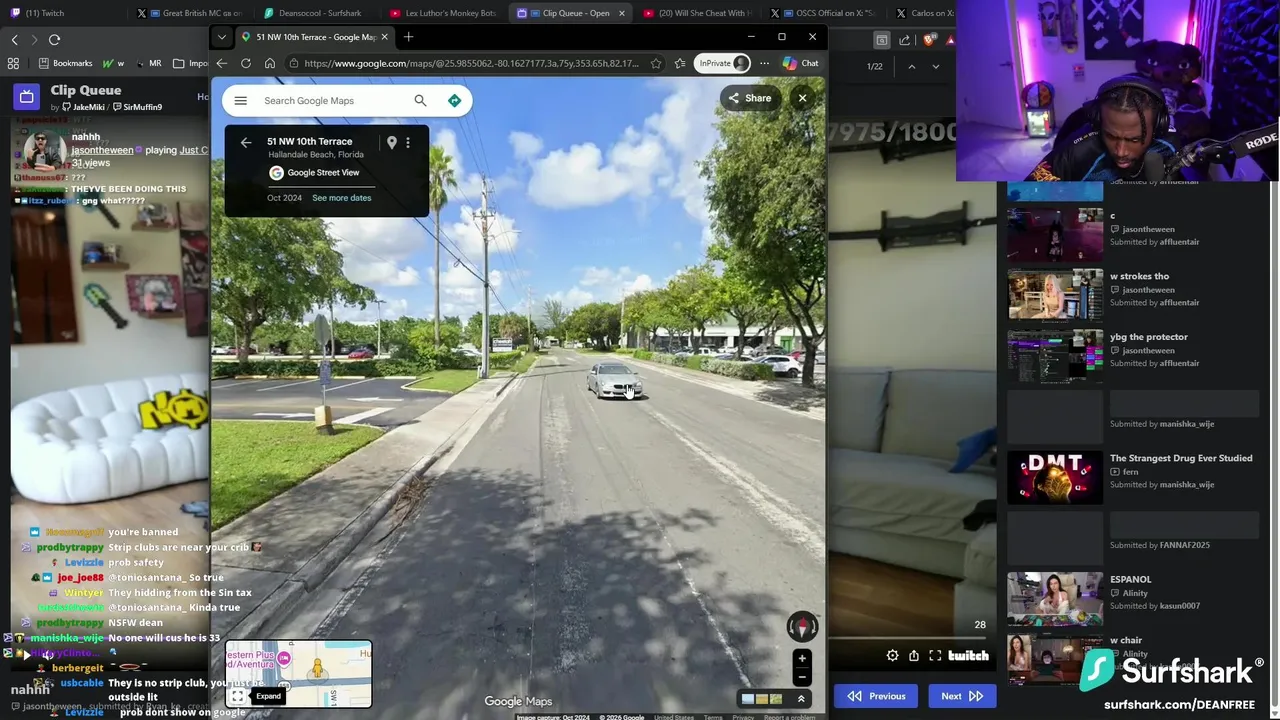Switch to Will She Cheat With tab
The width and height of the screenshot is (1280, 720).
[x=698, y=13]
